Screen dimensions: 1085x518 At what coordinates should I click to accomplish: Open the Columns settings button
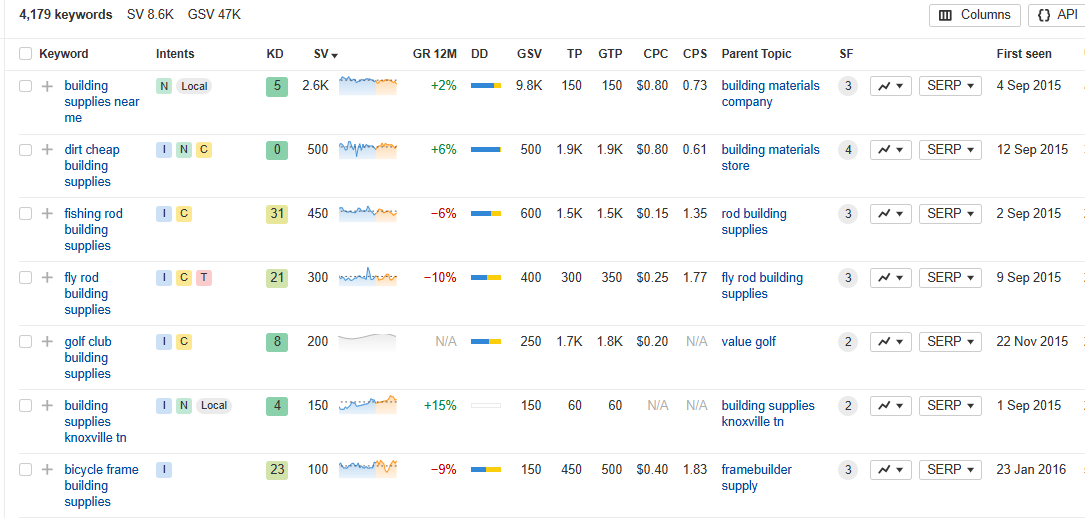point(974,15)
